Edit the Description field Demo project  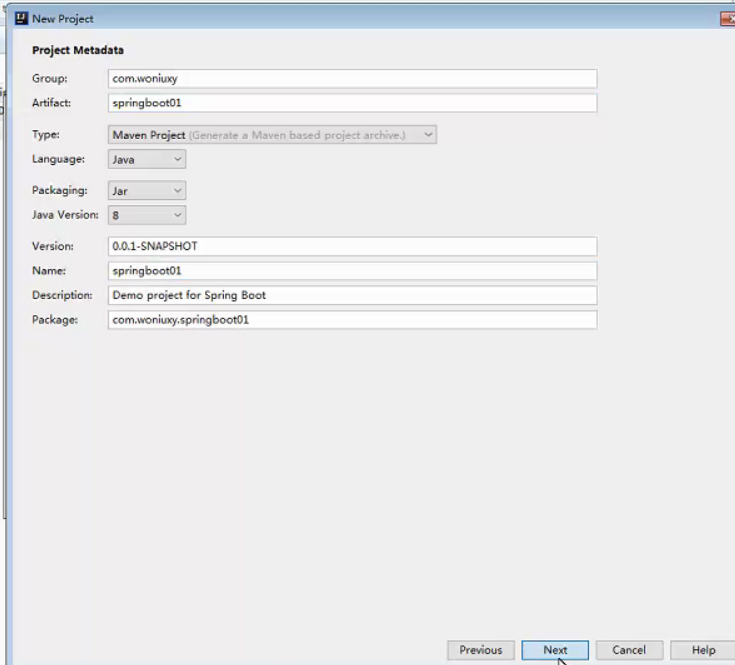pyautogui.click(x=352, y=295)
